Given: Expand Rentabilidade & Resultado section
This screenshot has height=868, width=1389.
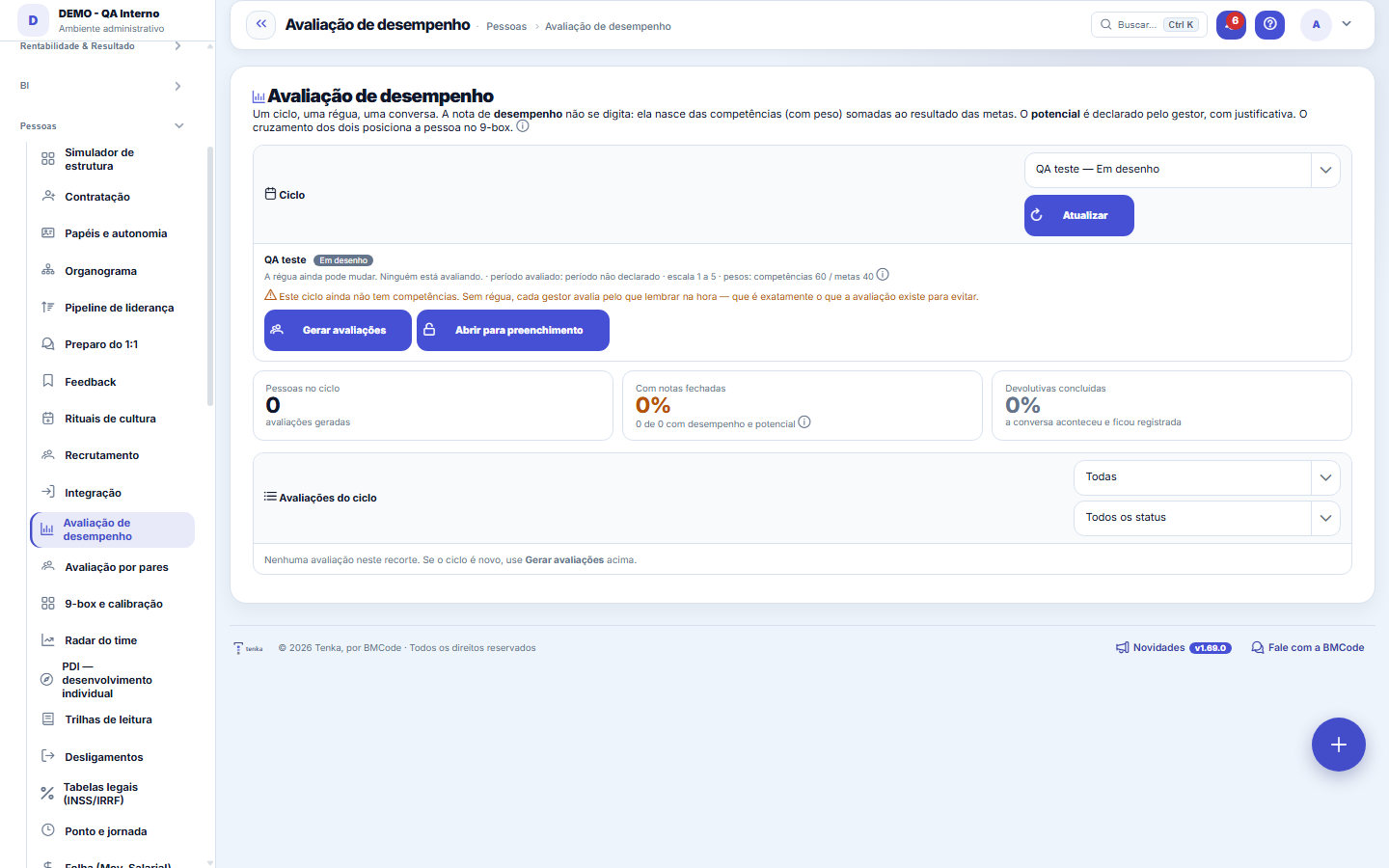Looking at the screenshot, I should tap(101, 46).
